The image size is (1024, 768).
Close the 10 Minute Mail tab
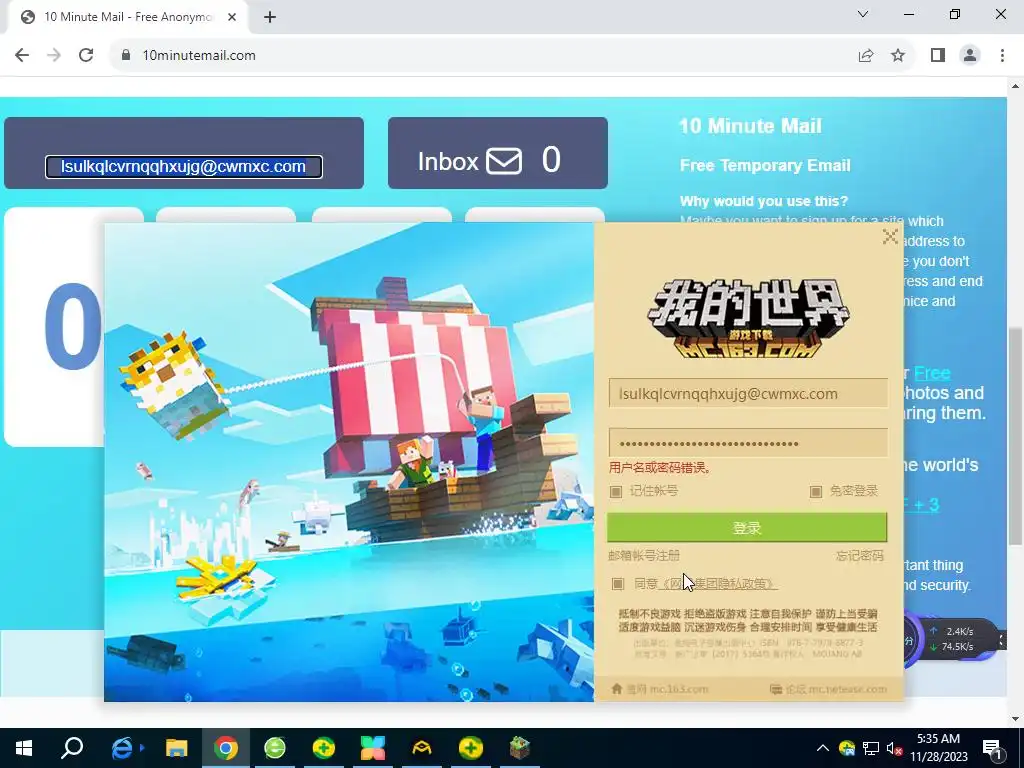232,18
